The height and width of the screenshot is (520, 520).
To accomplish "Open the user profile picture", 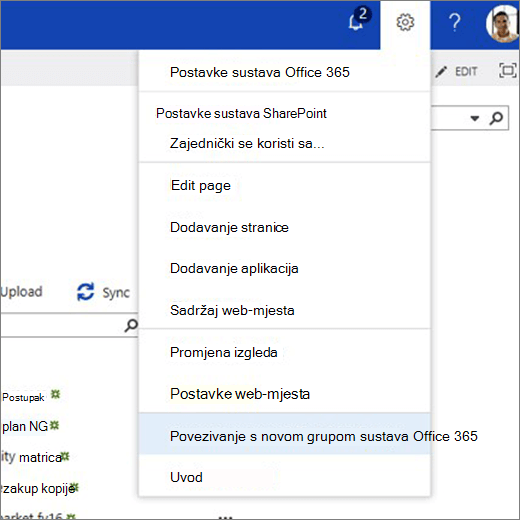I will point(502,23).
